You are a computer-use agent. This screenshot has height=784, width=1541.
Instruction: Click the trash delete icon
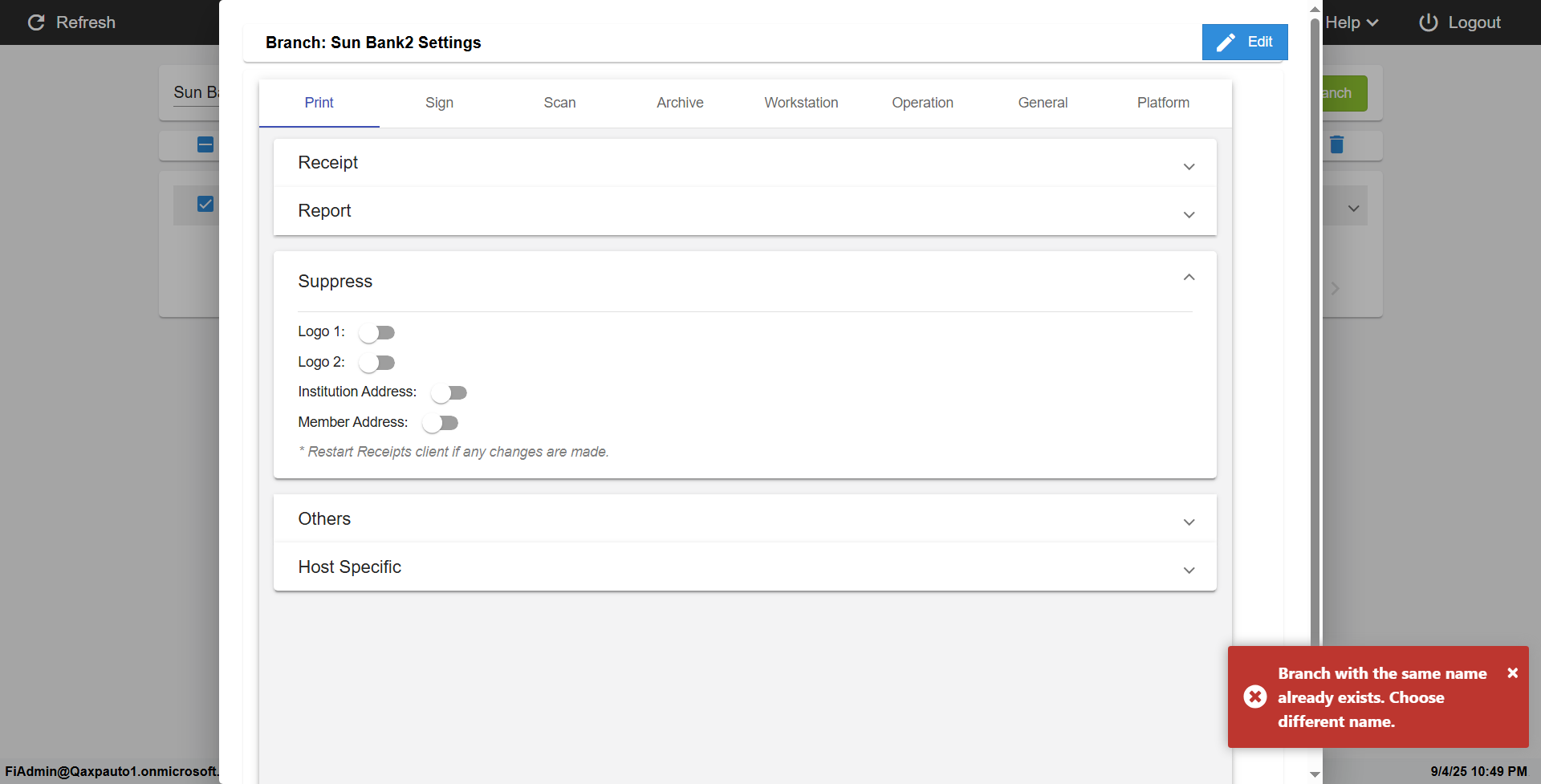tap(1336, 144)
